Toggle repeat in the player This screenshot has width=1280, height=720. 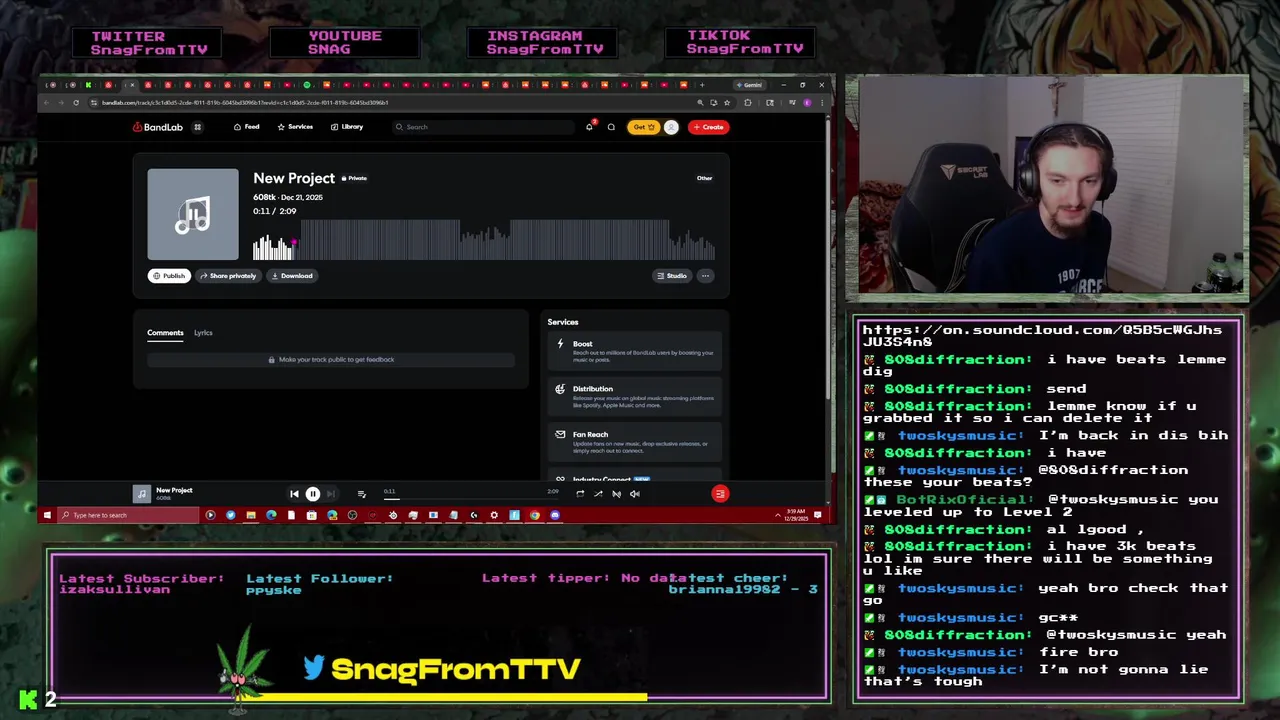(x=580, y=494)
